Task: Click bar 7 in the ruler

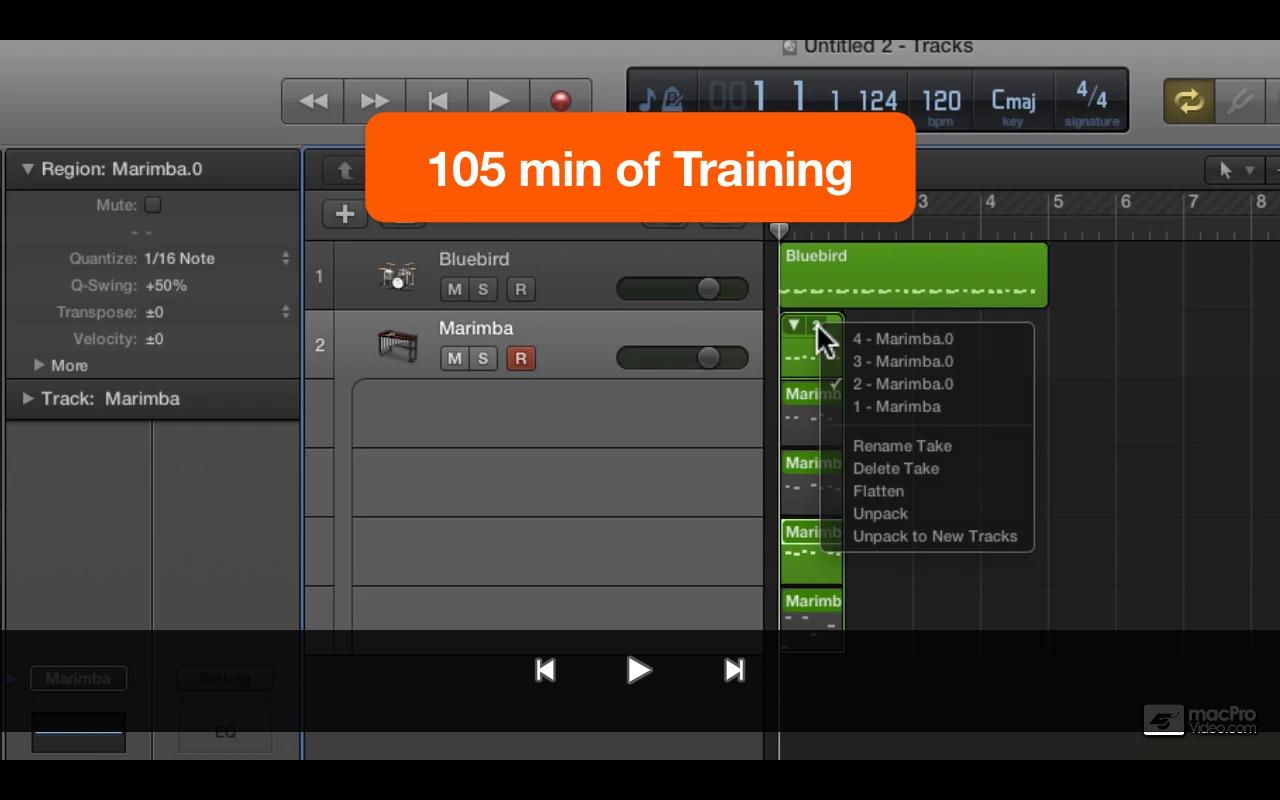Action: pos(1193,202)
